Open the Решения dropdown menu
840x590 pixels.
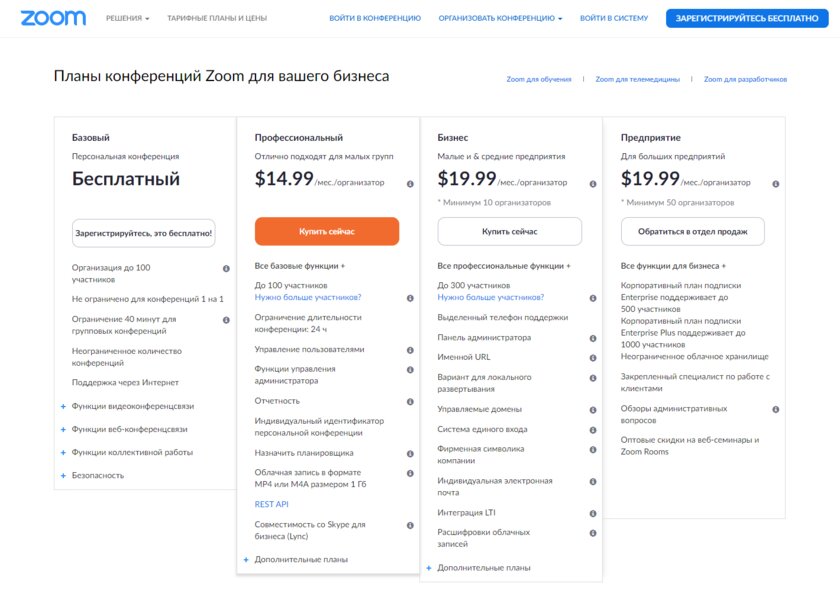click(128, 18)
